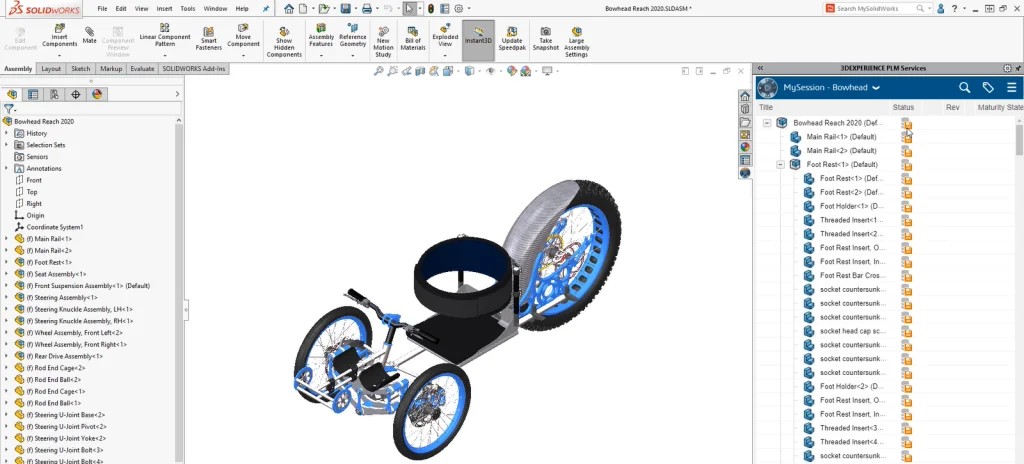Click the Status column header

(x=903, y=107)
